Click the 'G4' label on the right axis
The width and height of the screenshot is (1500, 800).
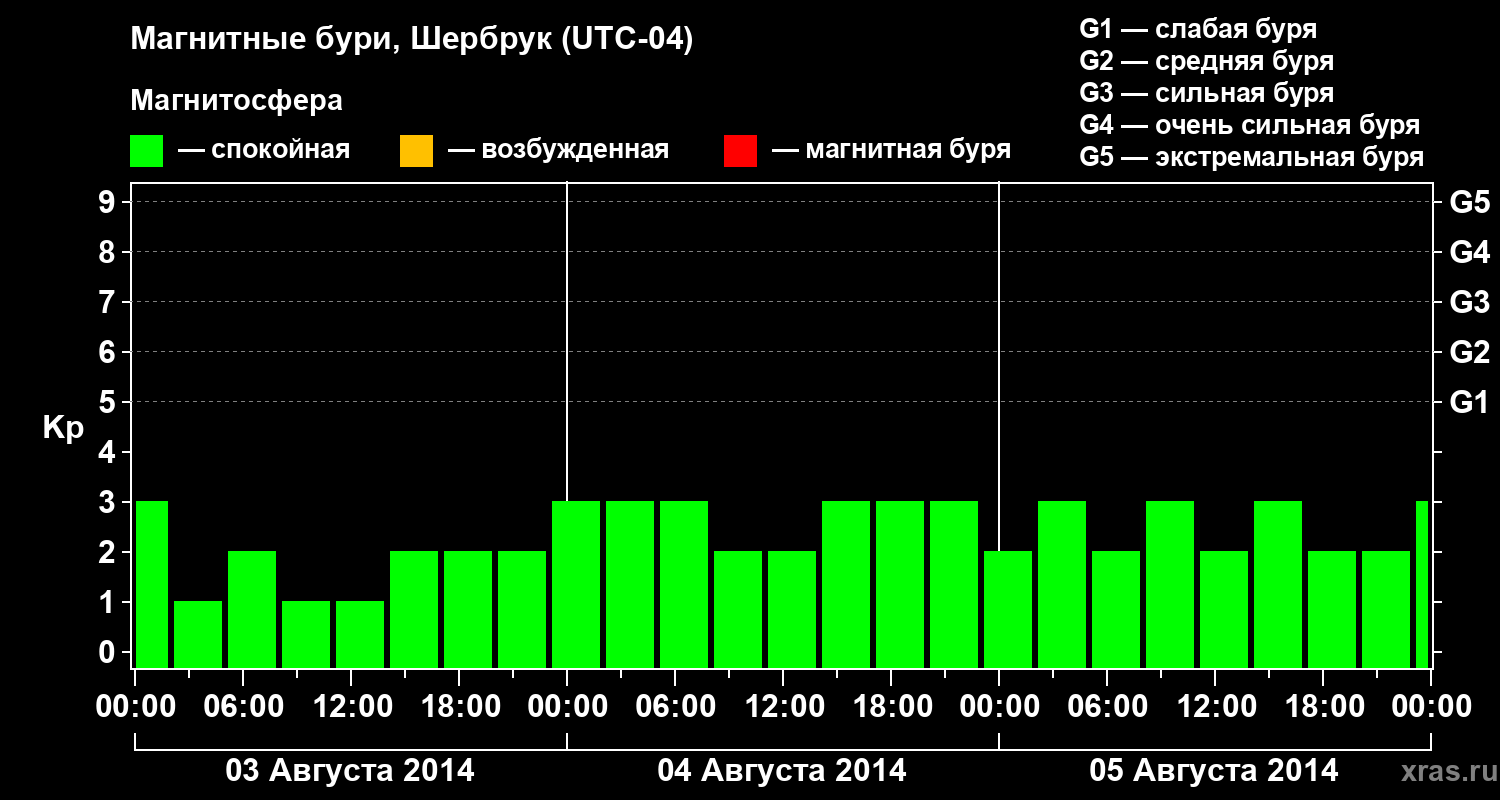[1470, 252]
